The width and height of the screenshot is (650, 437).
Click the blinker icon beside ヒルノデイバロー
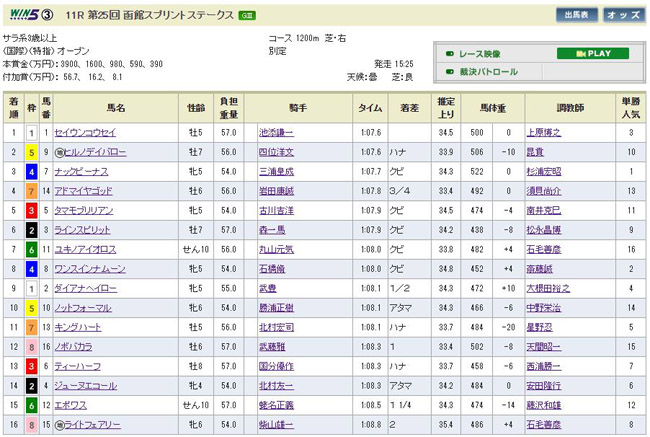click(x=61, y=152)
